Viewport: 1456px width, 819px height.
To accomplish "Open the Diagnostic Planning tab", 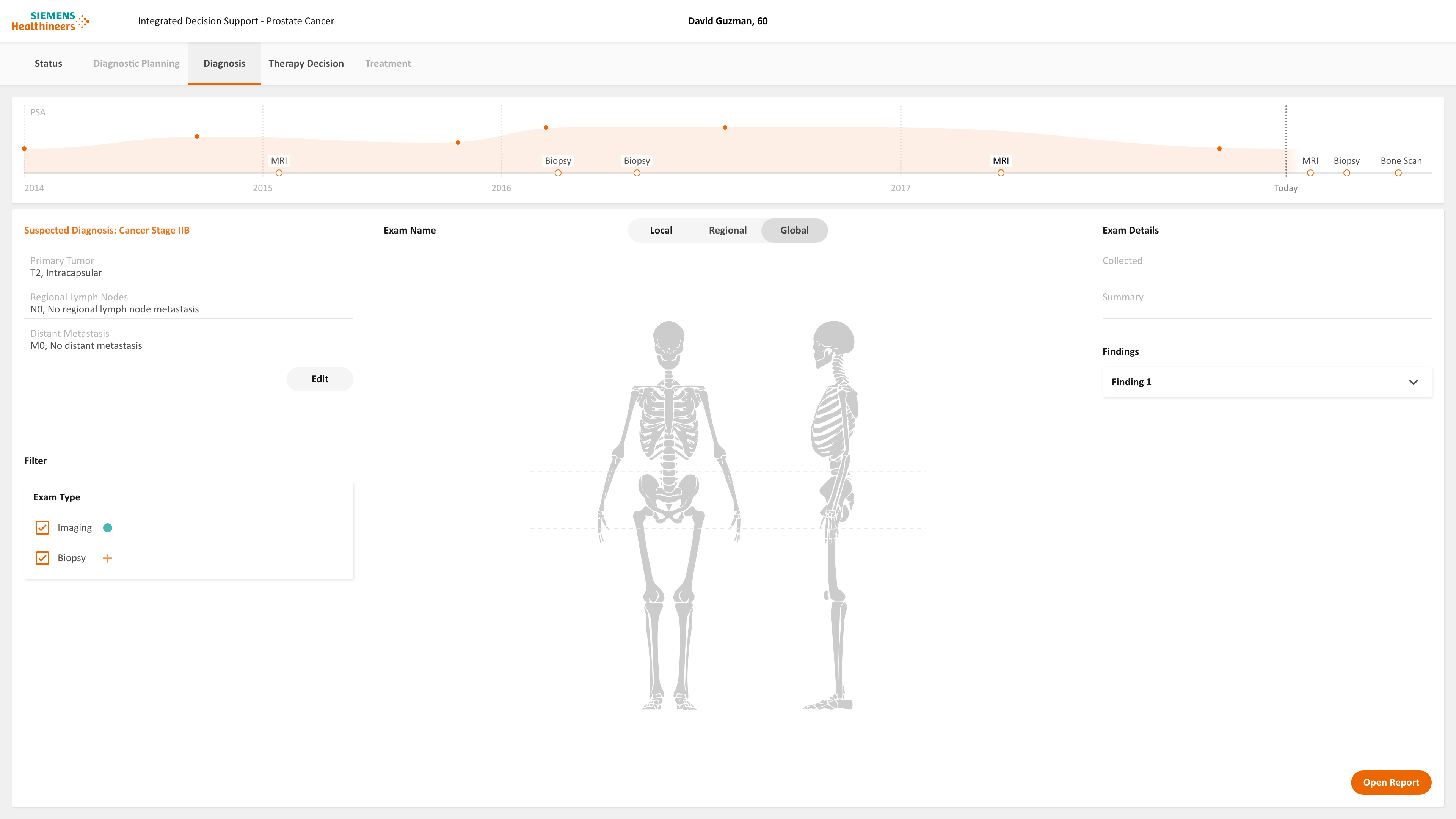I will pyautogui.click(x=136, y=63).
